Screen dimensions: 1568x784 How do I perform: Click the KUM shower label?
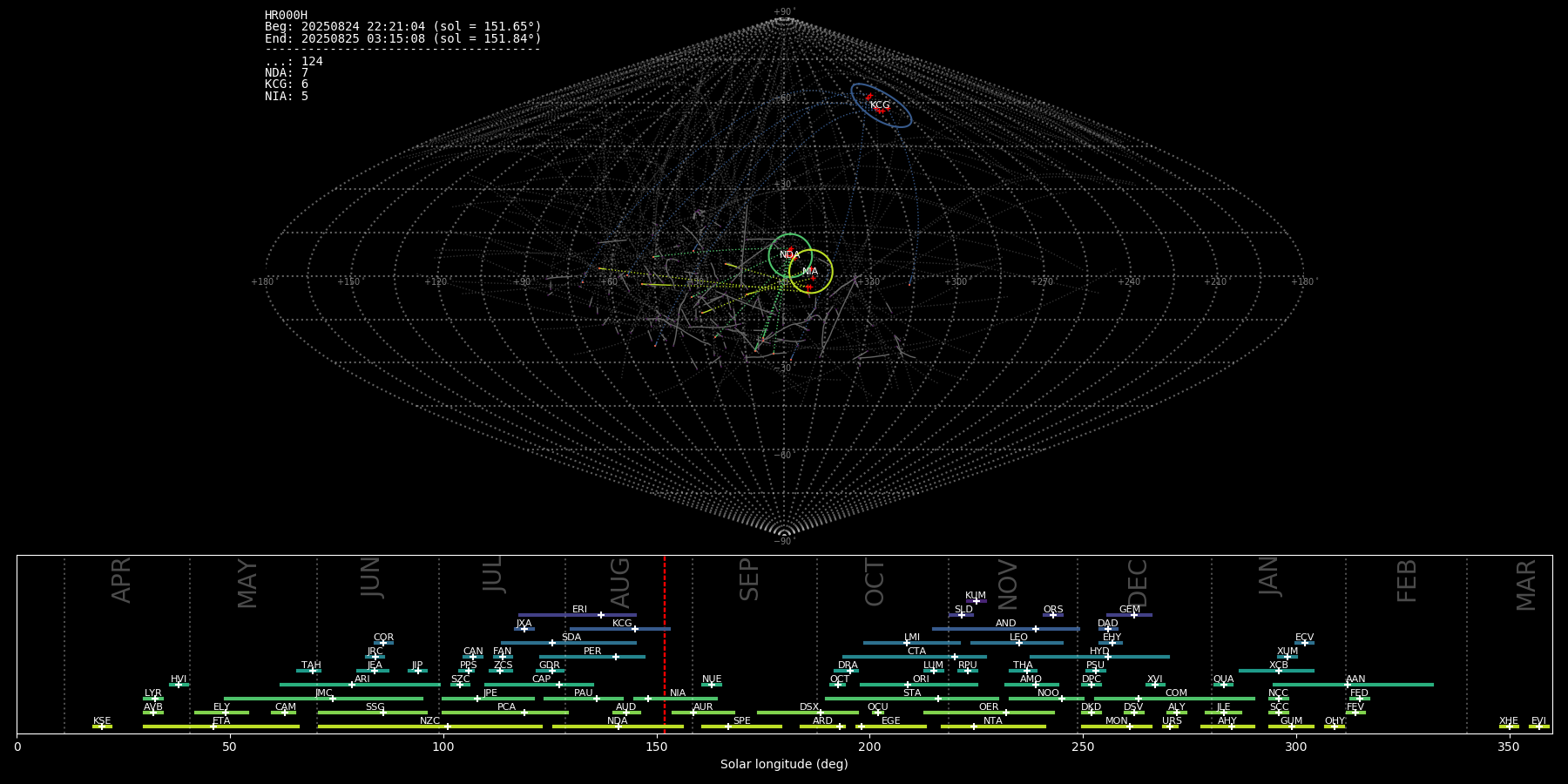pos(976,596)
